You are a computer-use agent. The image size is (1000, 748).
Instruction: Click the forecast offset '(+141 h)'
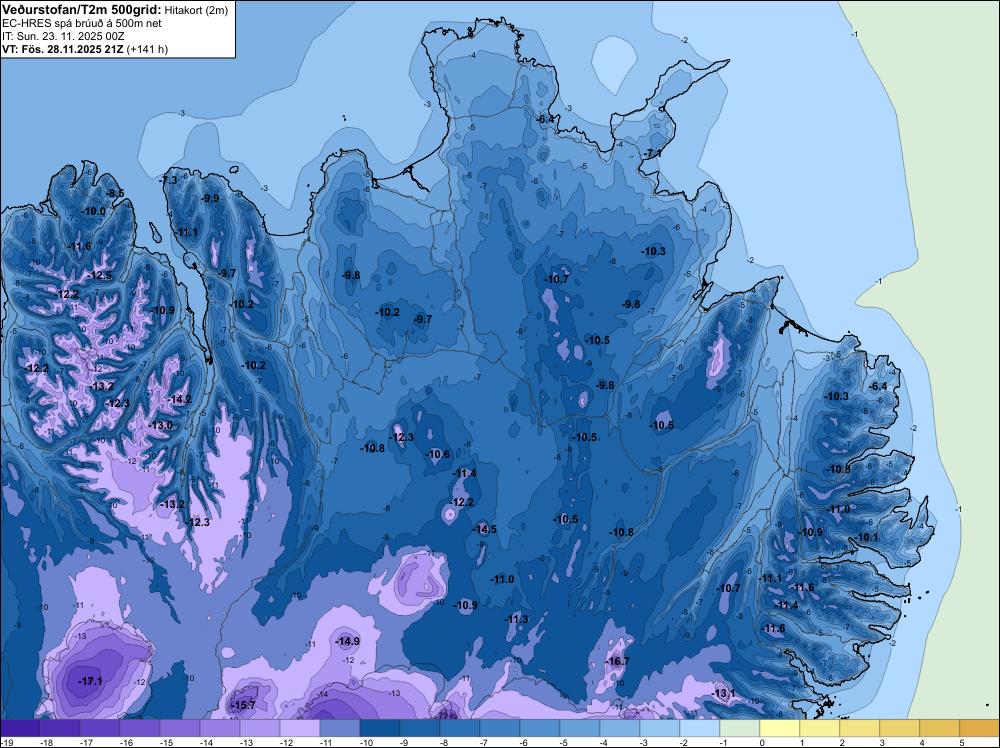pos(147,49)
